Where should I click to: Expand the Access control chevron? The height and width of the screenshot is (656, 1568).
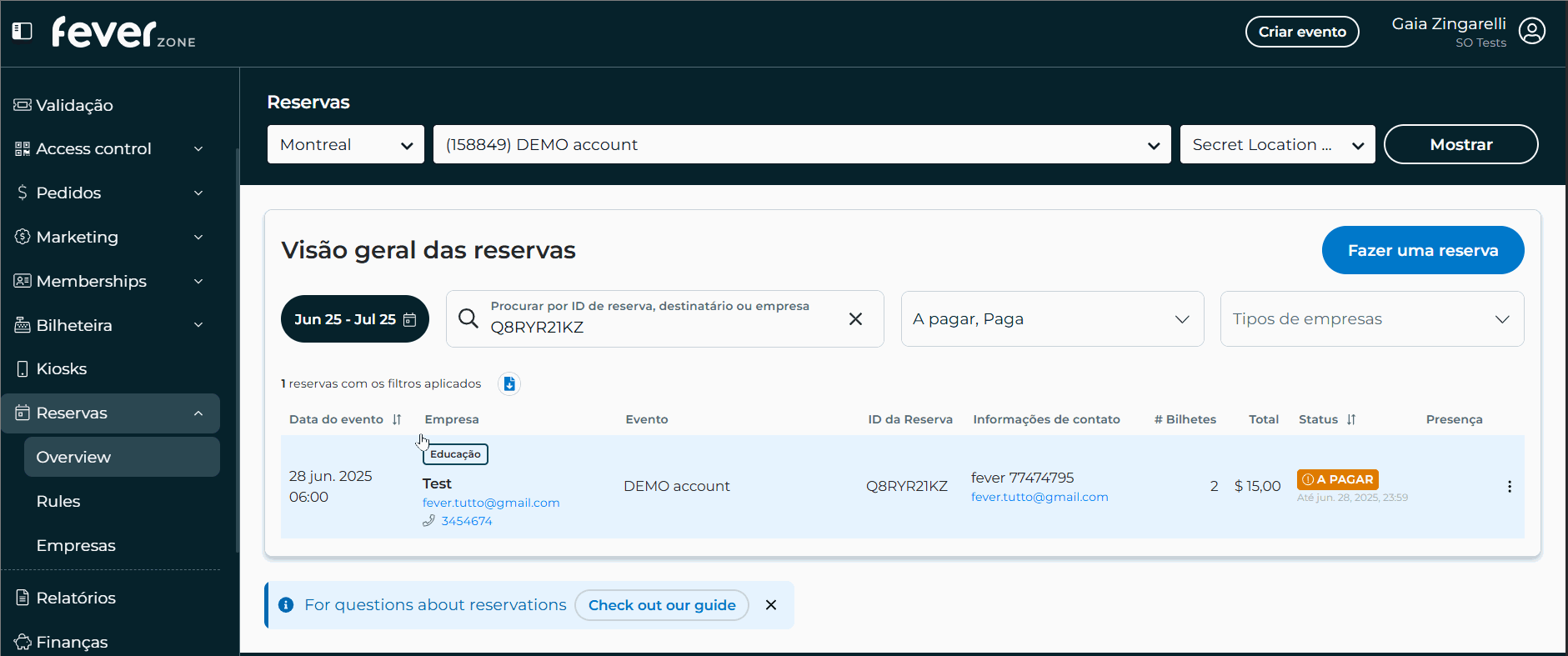coord(198,148)
